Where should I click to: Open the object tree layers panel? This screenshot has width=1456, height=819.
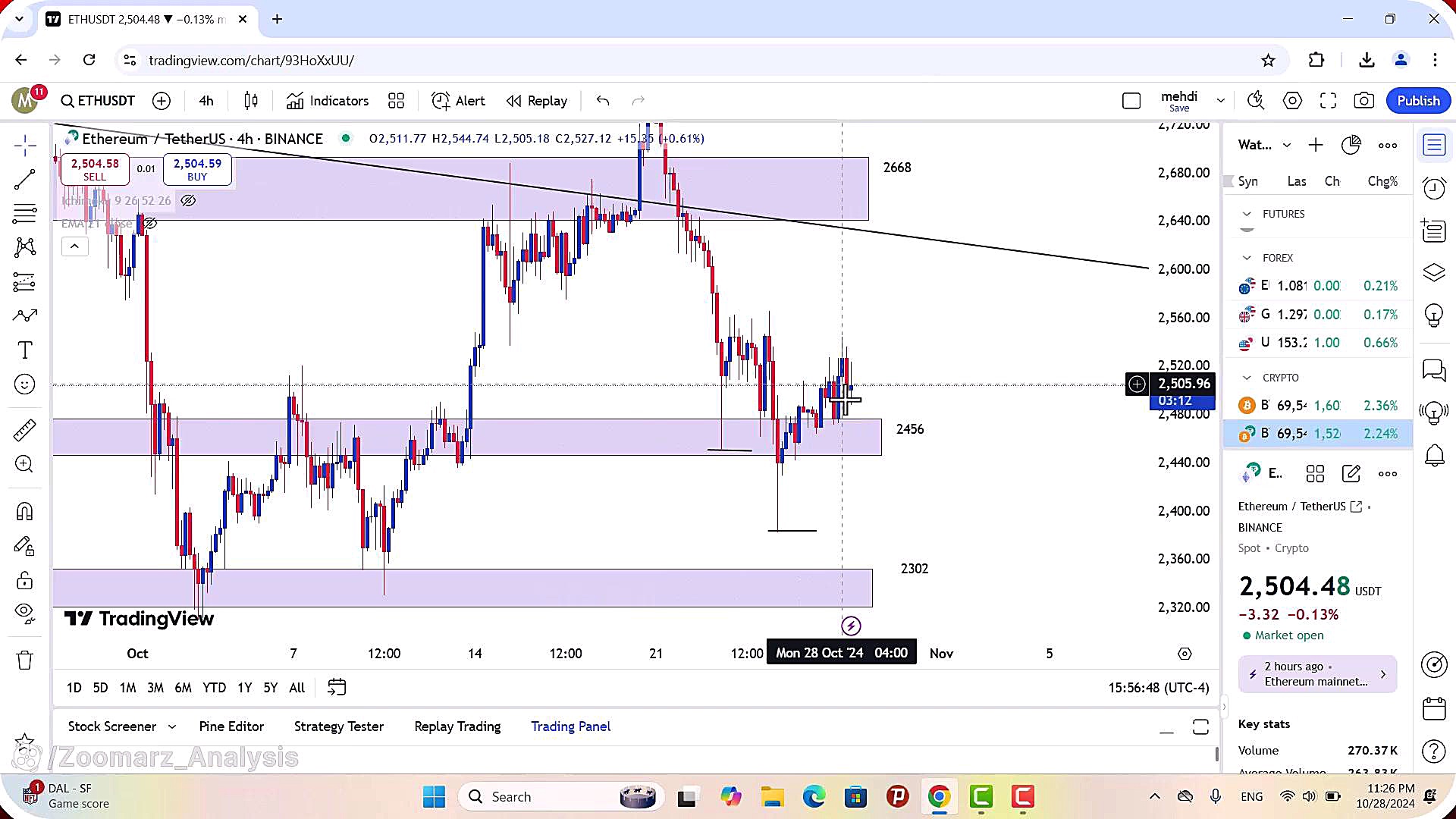tap(1434, 272)
